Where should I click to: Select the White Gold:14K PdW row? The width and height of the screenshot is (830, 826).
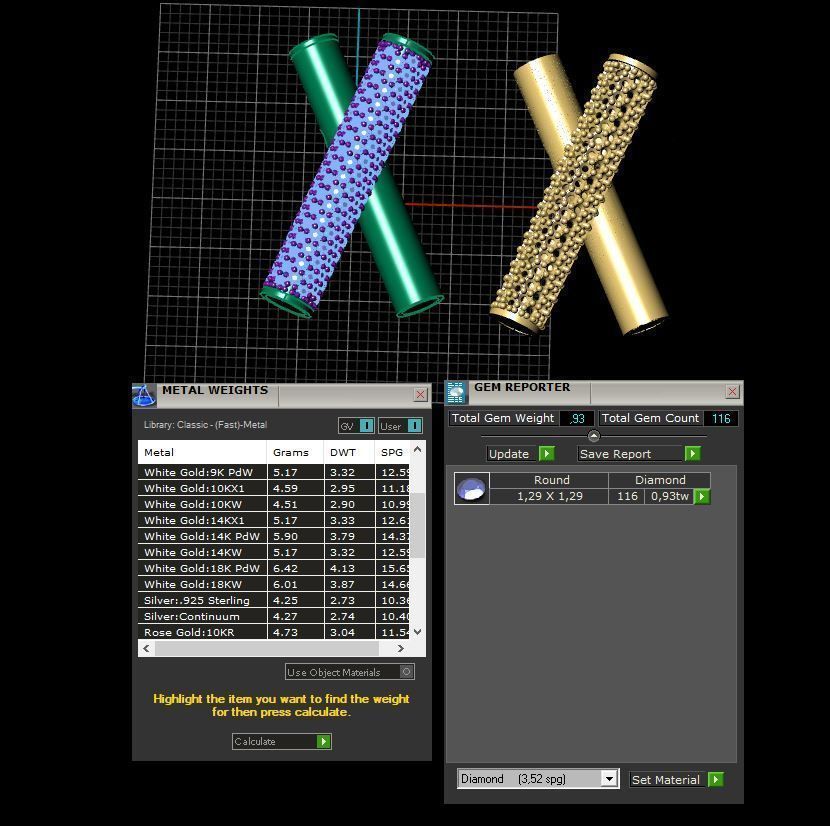[274, 536]
